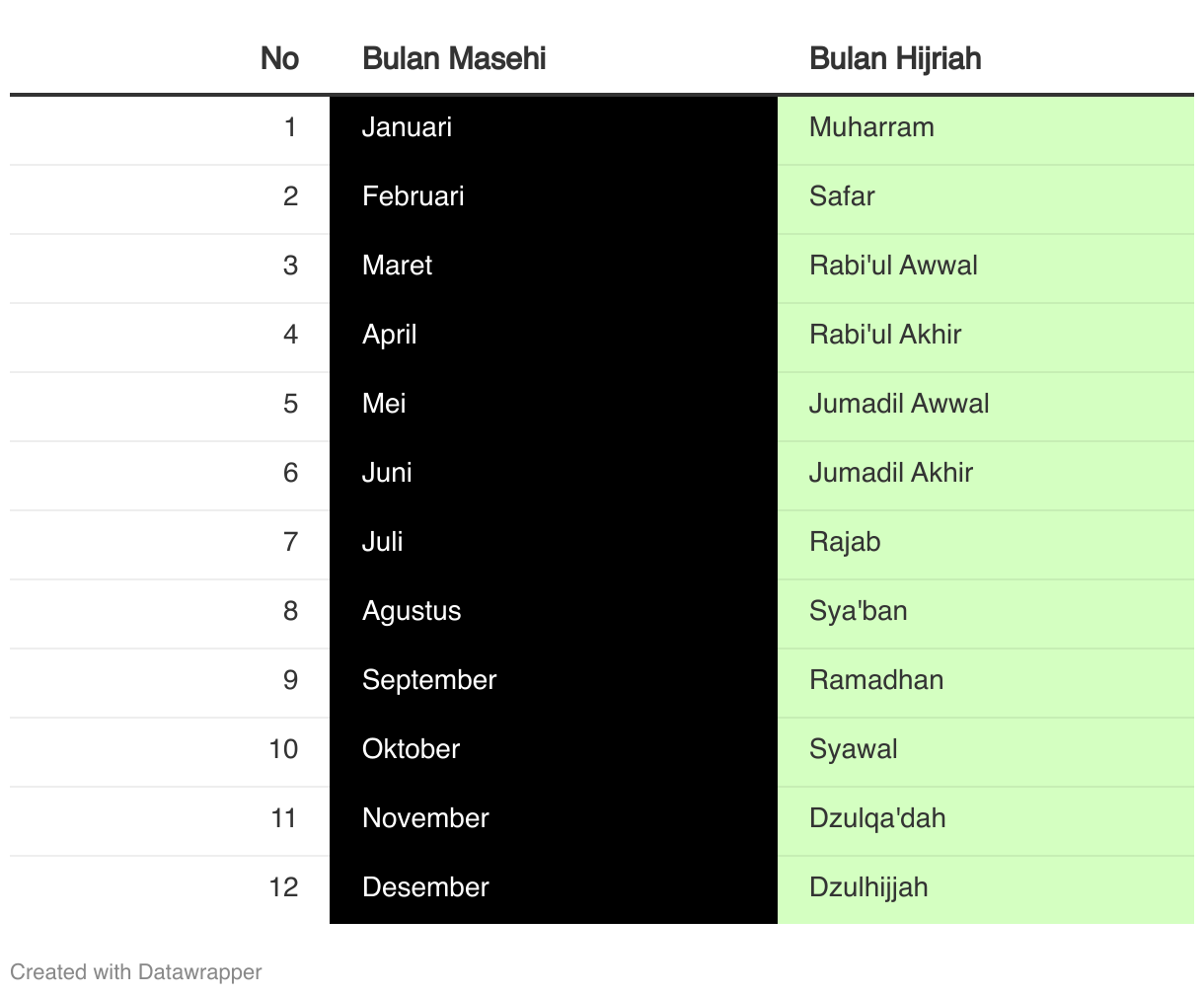The width and height of the screenshot is (1204, 995).
Task: Select the Rabi'ul Awwal cell
Action: click(x=893, y=266)
